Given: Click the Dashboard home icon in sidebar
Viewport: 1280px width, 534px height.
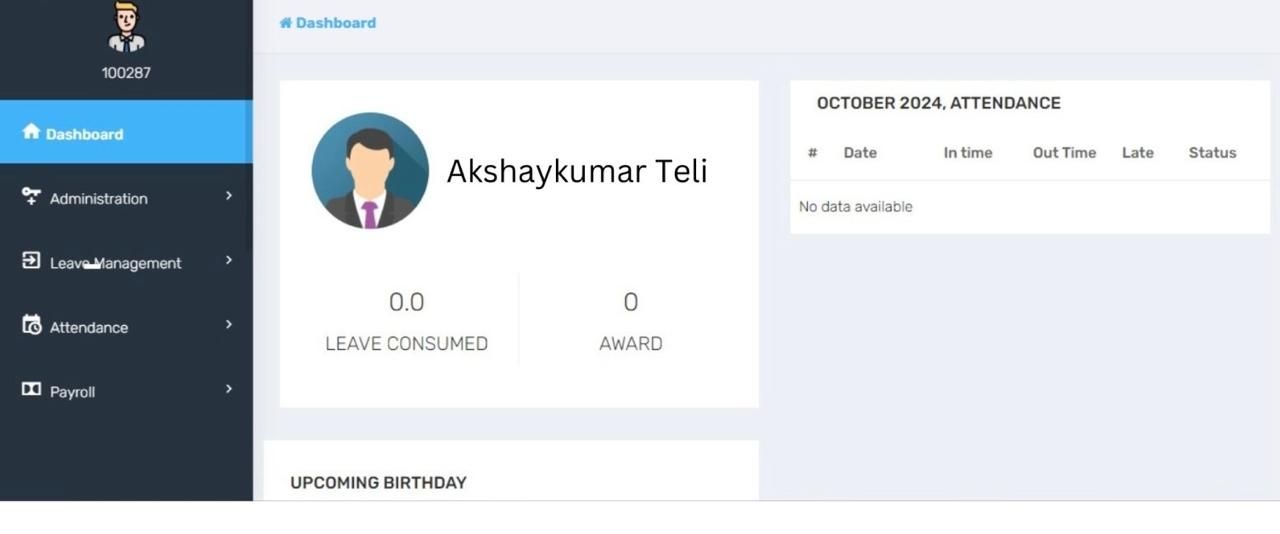Looking at the screenshot, I should tap(31, 132).
